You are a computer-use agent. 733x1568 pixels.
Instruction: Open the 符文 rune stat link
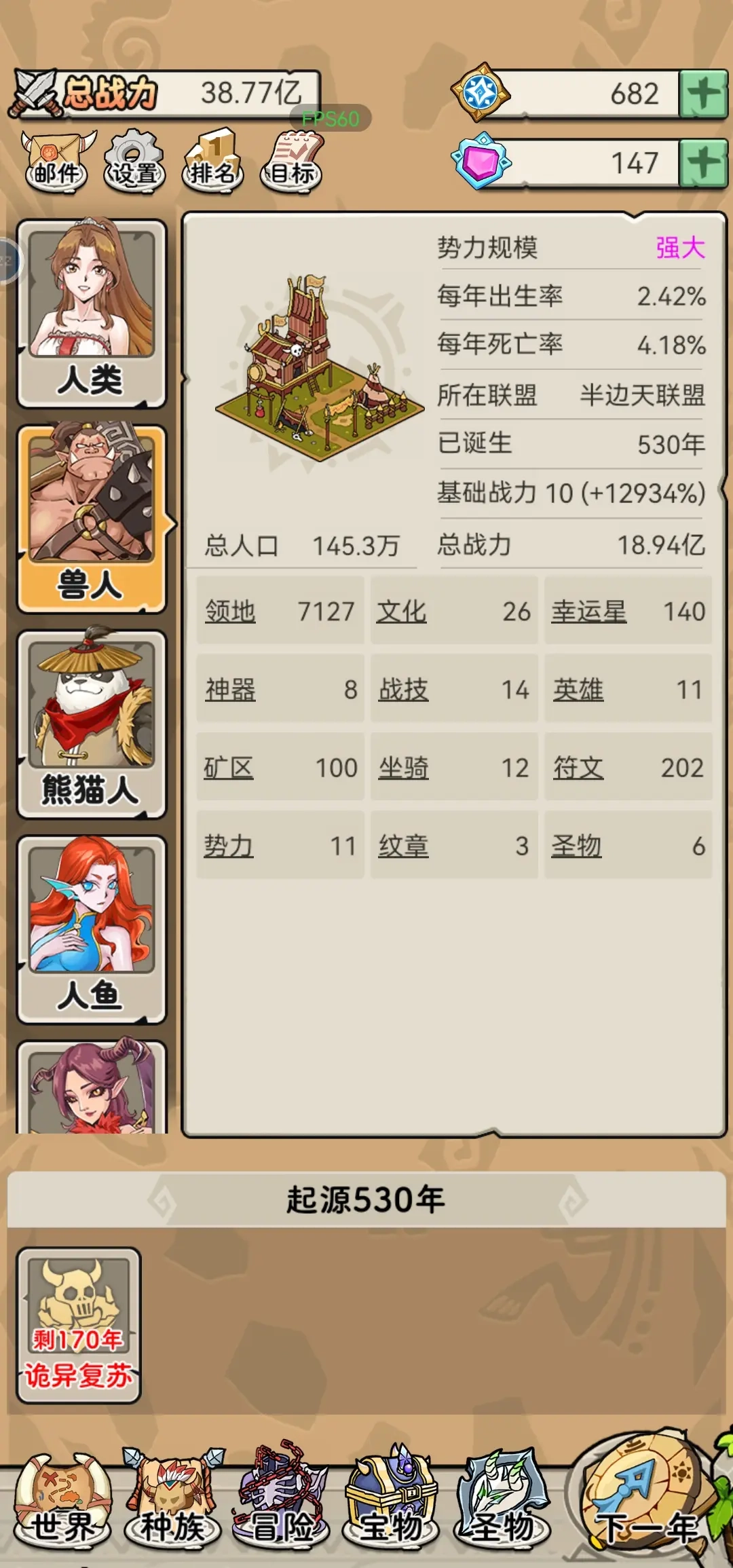[578, 768]
